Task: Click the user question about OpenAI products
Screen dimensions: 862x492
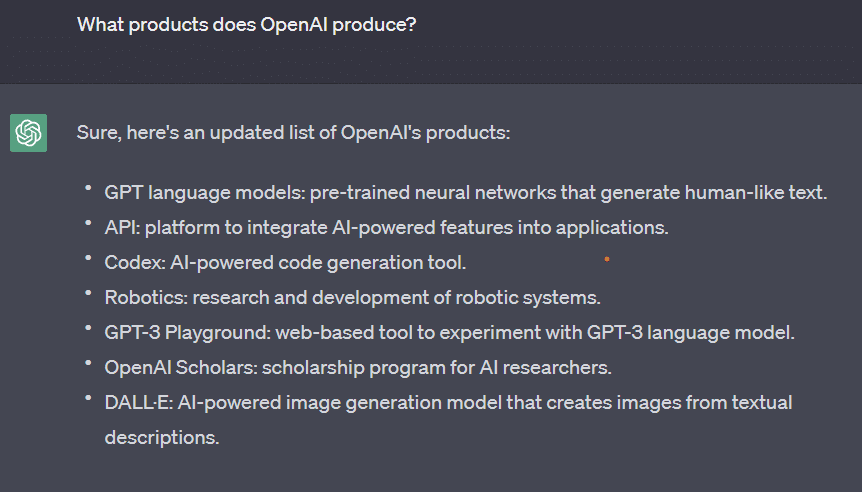Action: 246,25
